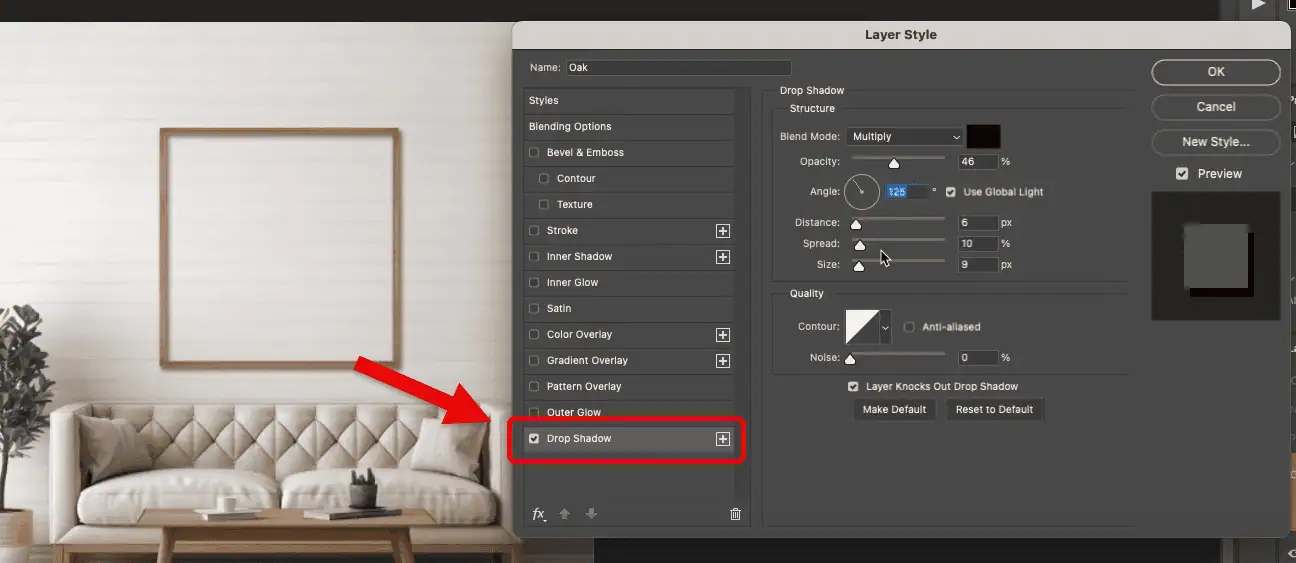Viewport: 1296px width, 563px height.
Task: Duplicate Drop Shadow with its plus icon
Action: click(723, 439)
